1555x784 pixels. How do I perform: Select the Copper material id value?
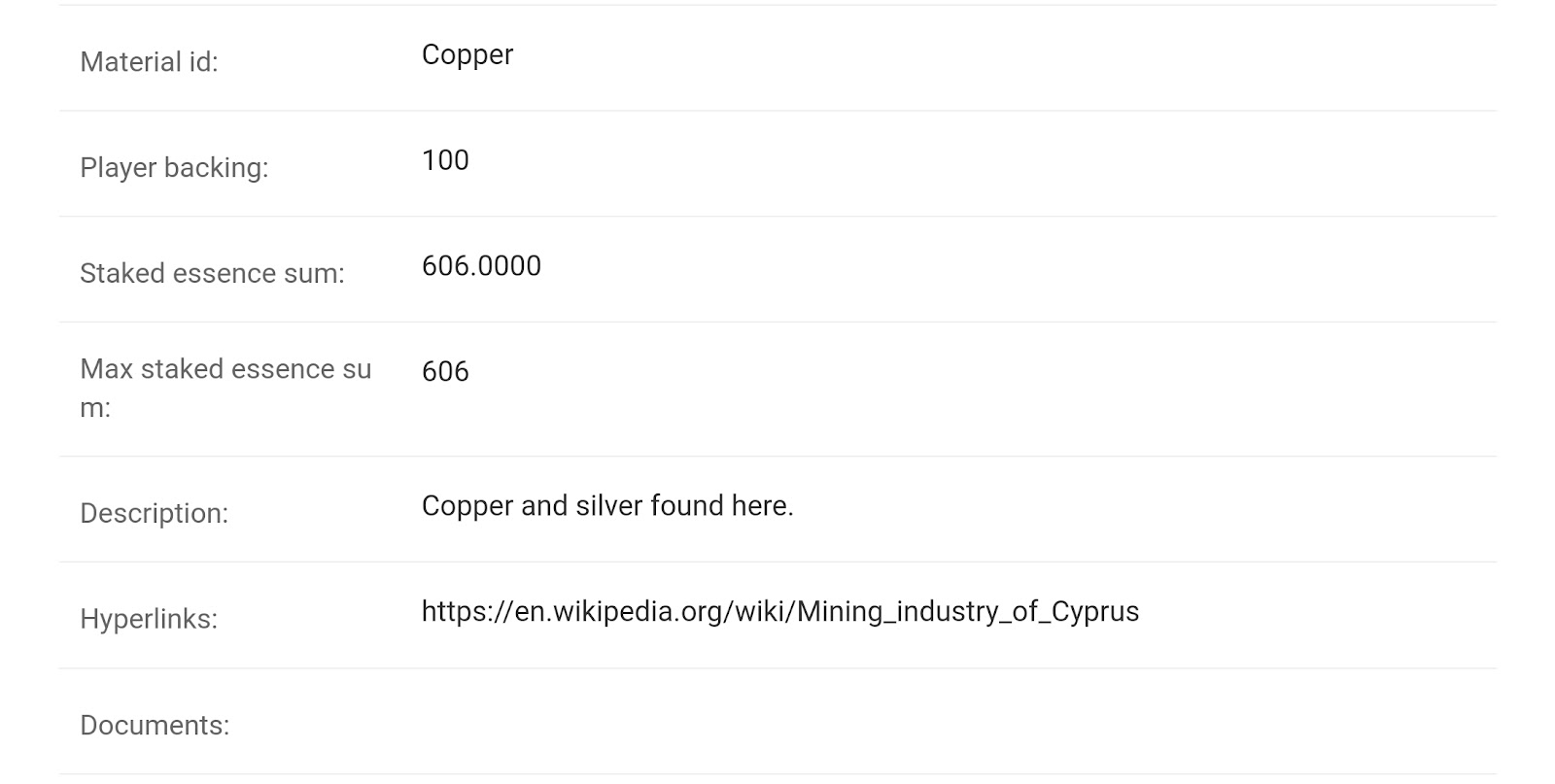[466, 54]
